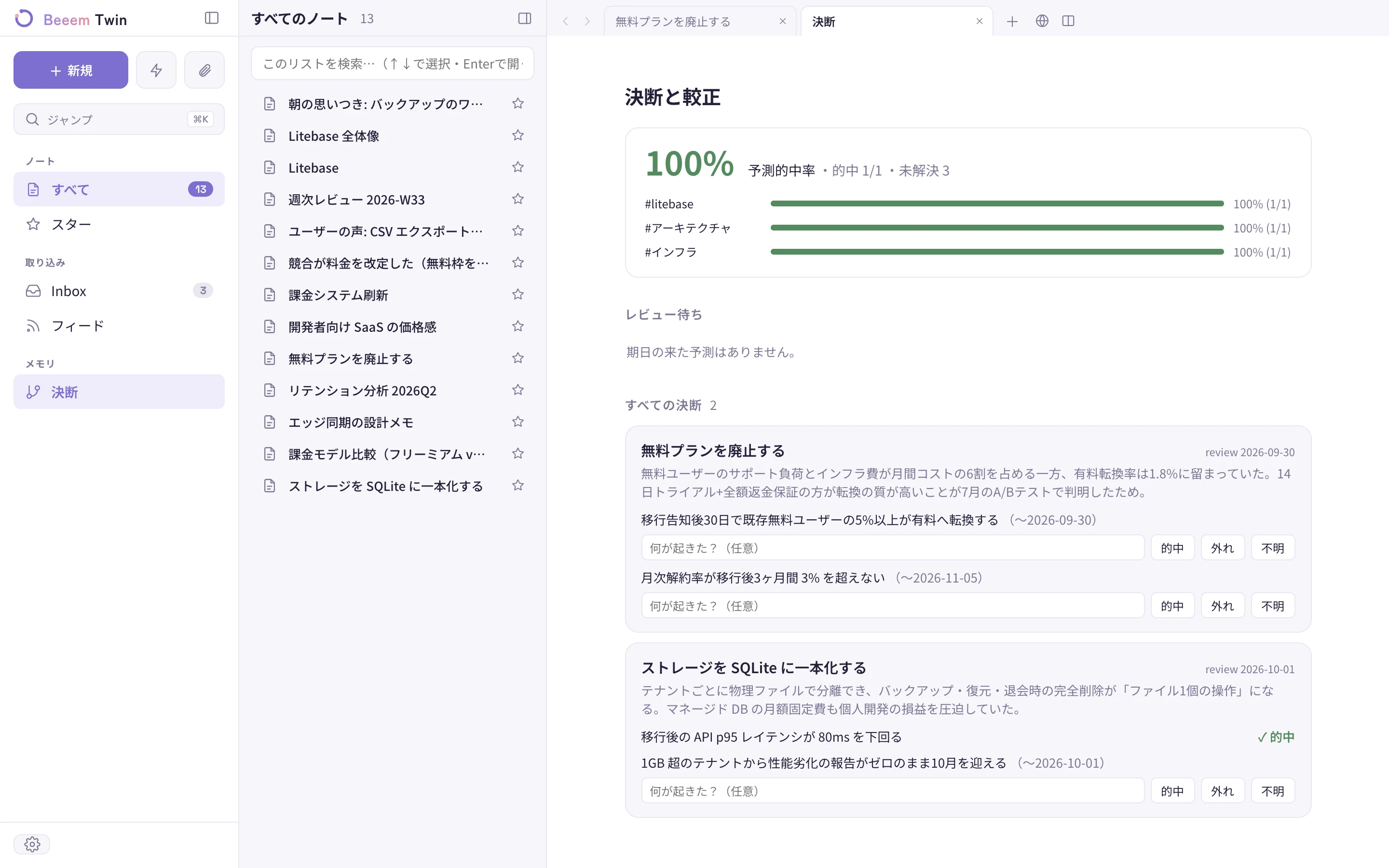This screenshot has height=868, width=1389.
Task: Open フィード in sidebar
Action: point(119,325)
